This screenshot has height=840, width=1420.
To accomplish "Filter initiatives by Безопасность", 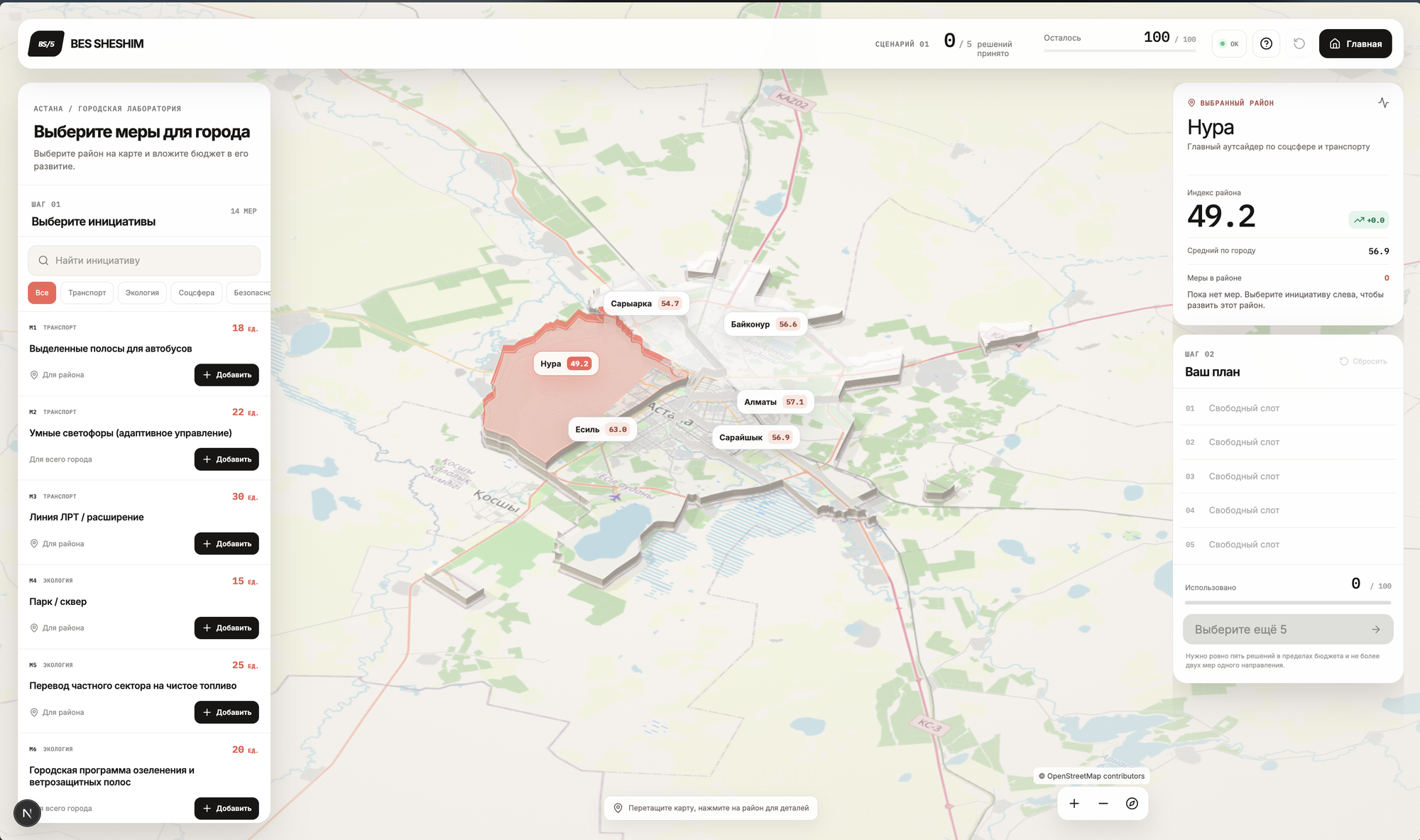I will point(249,293).
